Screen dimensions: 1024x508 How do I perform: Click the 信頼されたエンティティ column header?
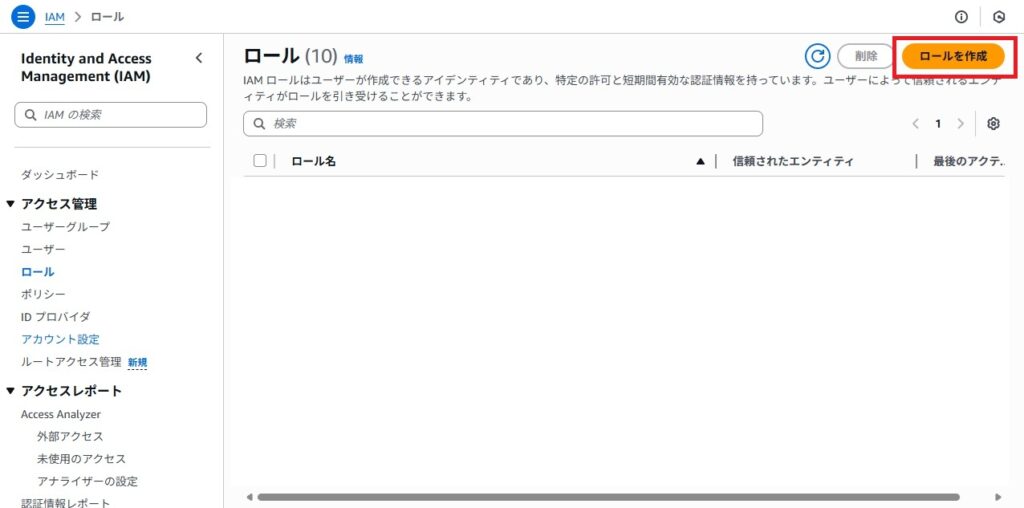pyautogui.click(x=793, y=161)
